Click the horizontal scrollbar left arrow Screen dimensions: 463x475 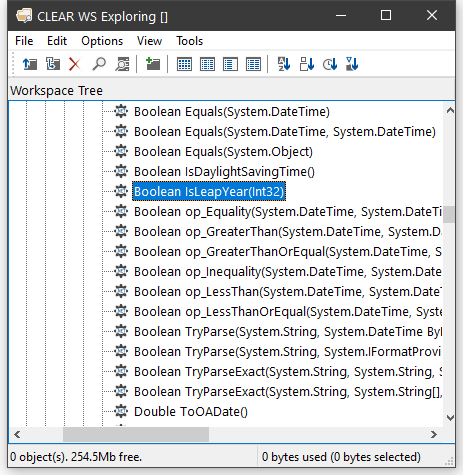click(17, 434)
